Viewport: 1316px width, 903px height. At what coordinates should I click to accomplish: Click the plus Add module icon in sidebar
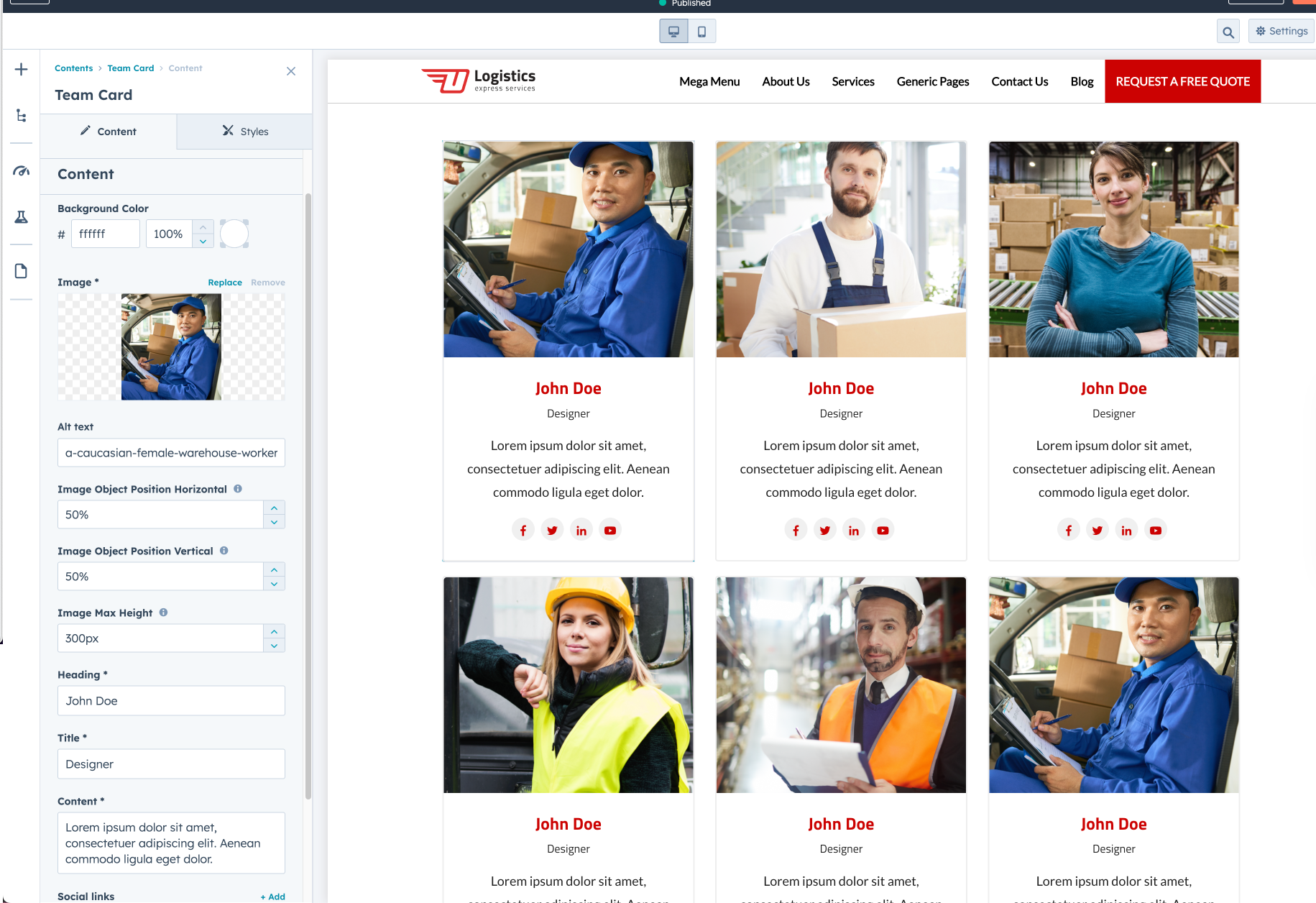click(x=22, y=70)
